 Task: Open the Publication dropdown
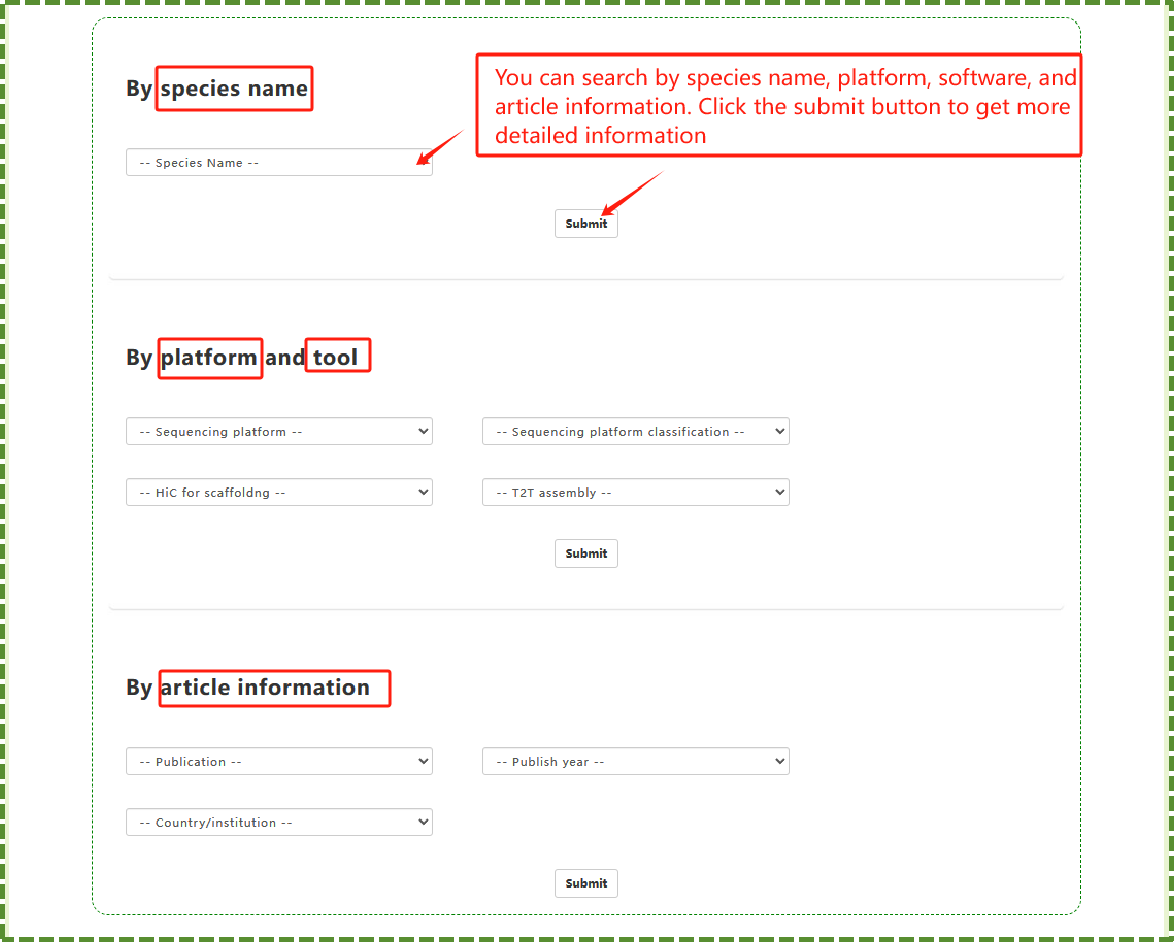[279, 762]
